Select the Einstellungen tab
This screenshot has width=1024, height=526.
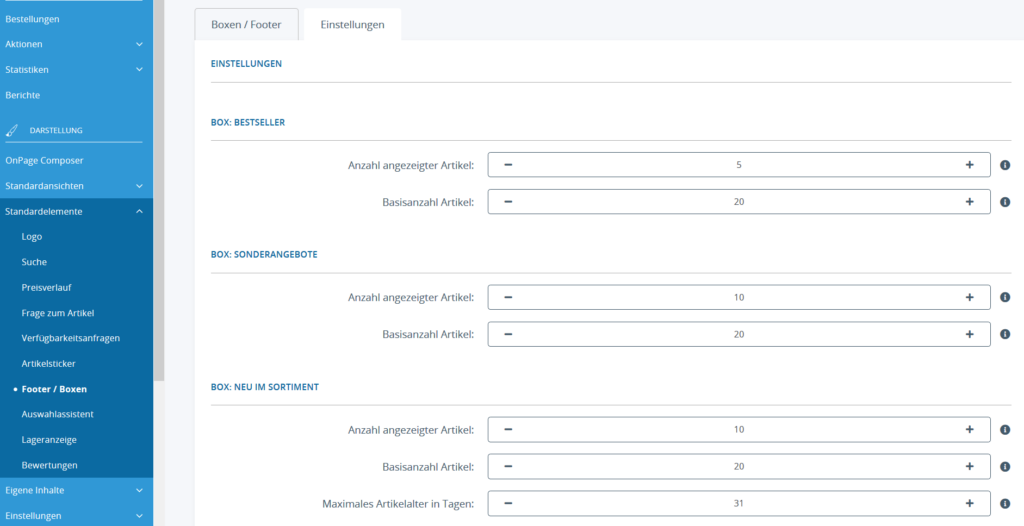tap(352, 24)
